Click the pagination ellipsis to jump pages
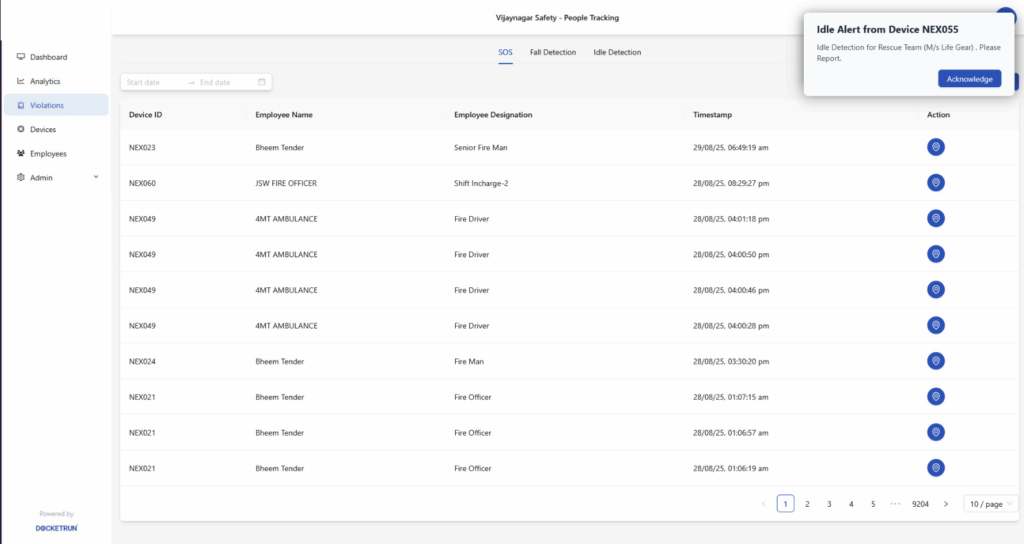Viewport: 1024px width, 544px height. [x=895, y=504]
